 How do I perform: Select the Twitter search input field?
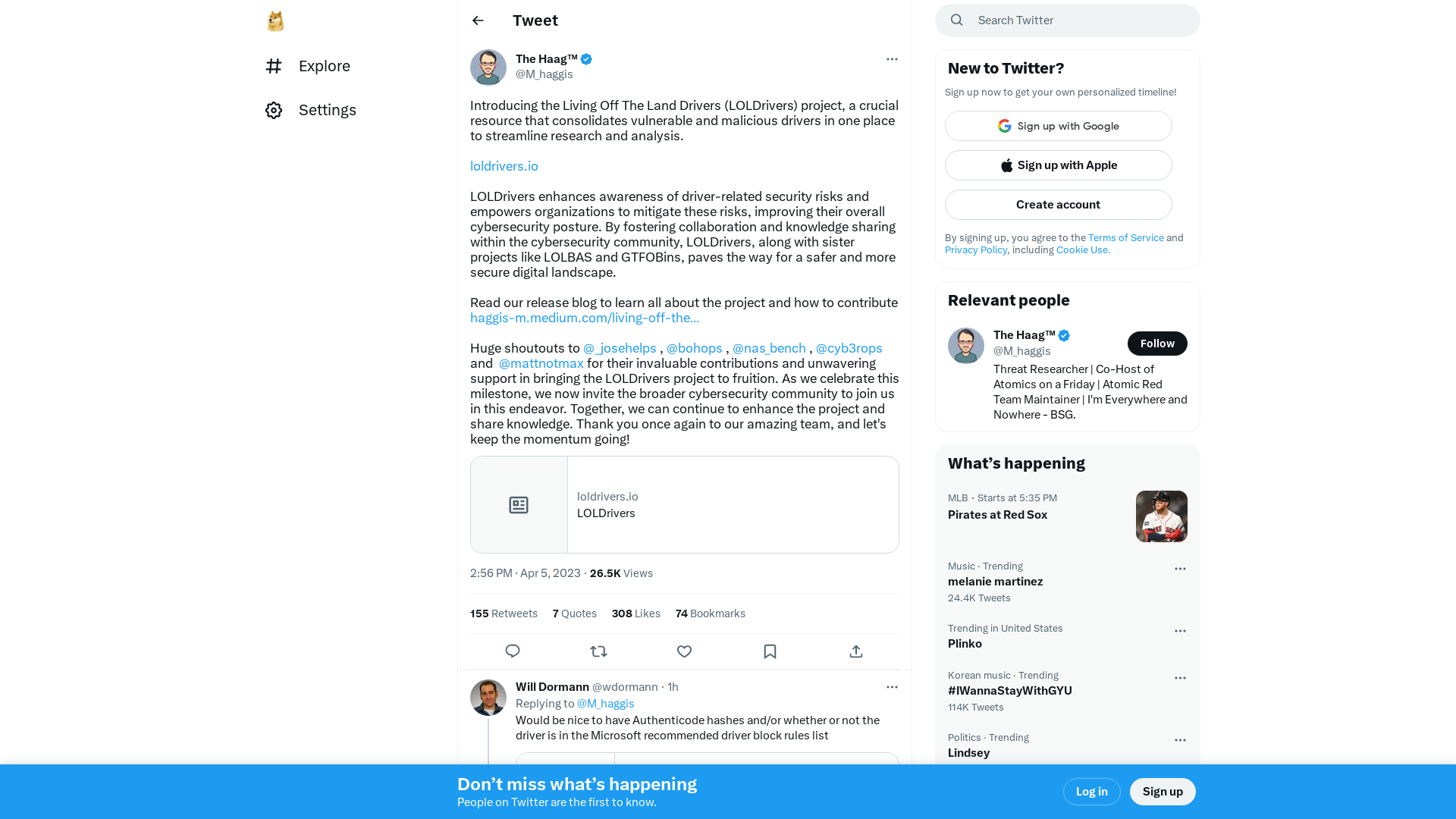click(x=1067, y=20)
